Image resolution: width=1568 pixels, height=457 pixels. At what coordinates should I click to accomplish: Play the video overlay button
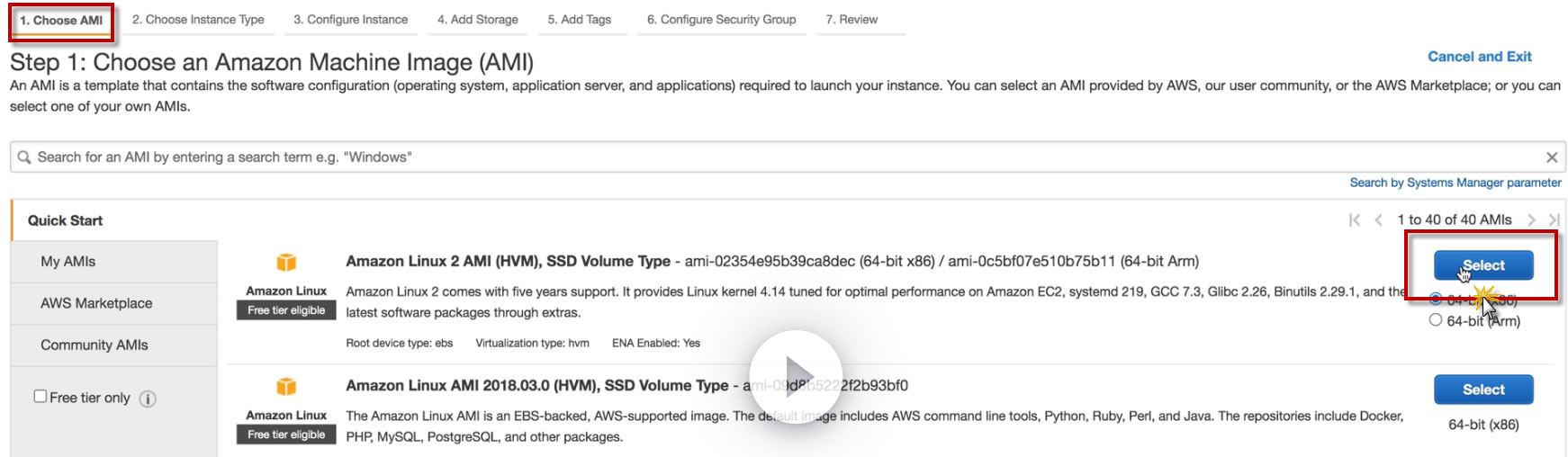pos(797,376)
